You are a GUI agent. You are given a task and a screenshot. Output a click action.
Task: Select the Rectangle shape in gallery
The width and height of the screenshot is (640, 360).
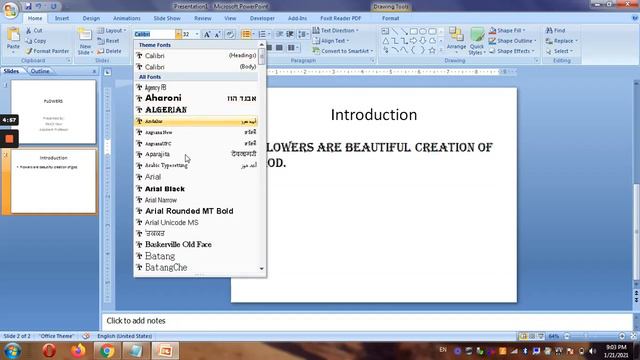point(413,31)
